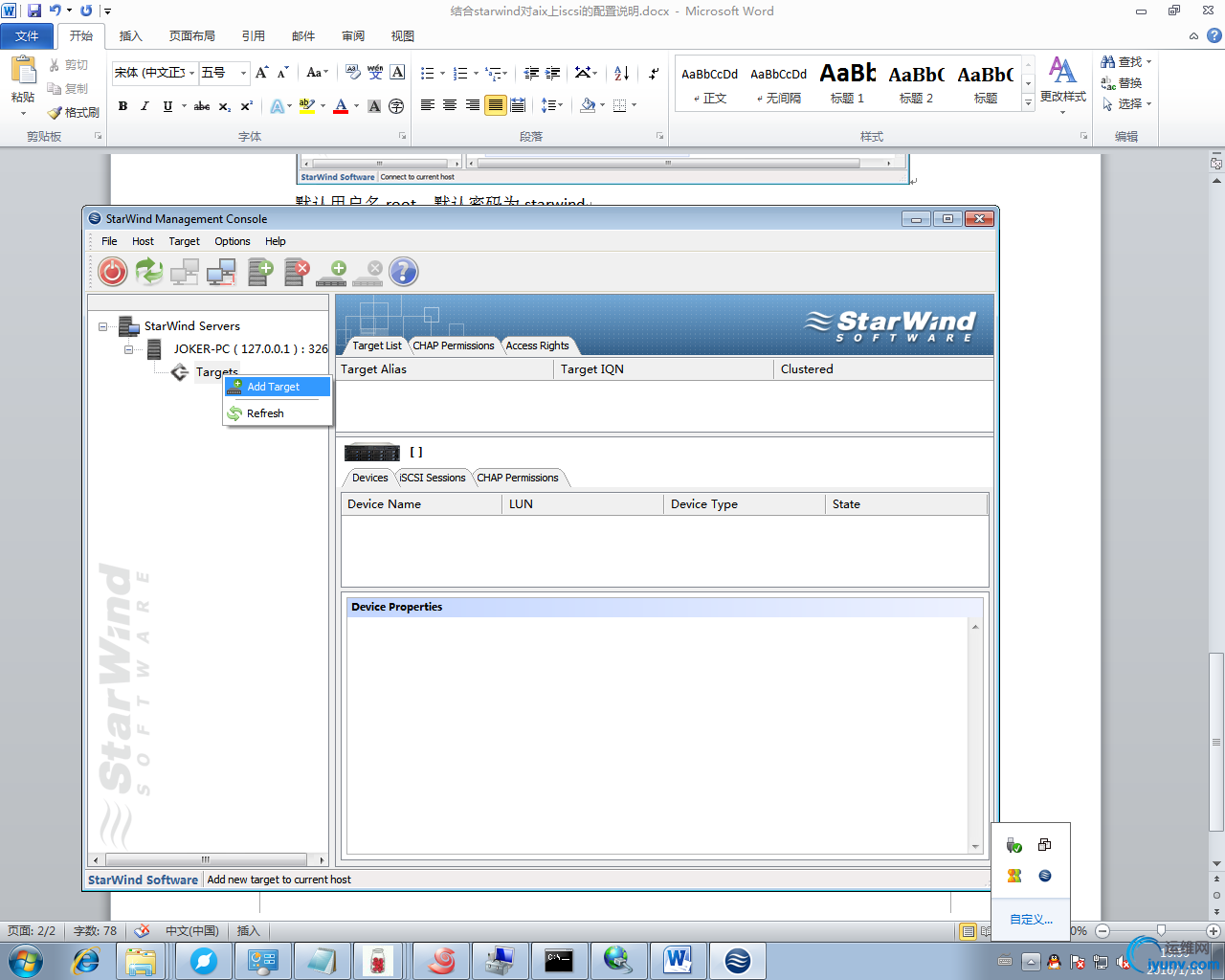Click the add target toolbar icon with green plus
The image size is (1225, 980).
pos(332,274)
